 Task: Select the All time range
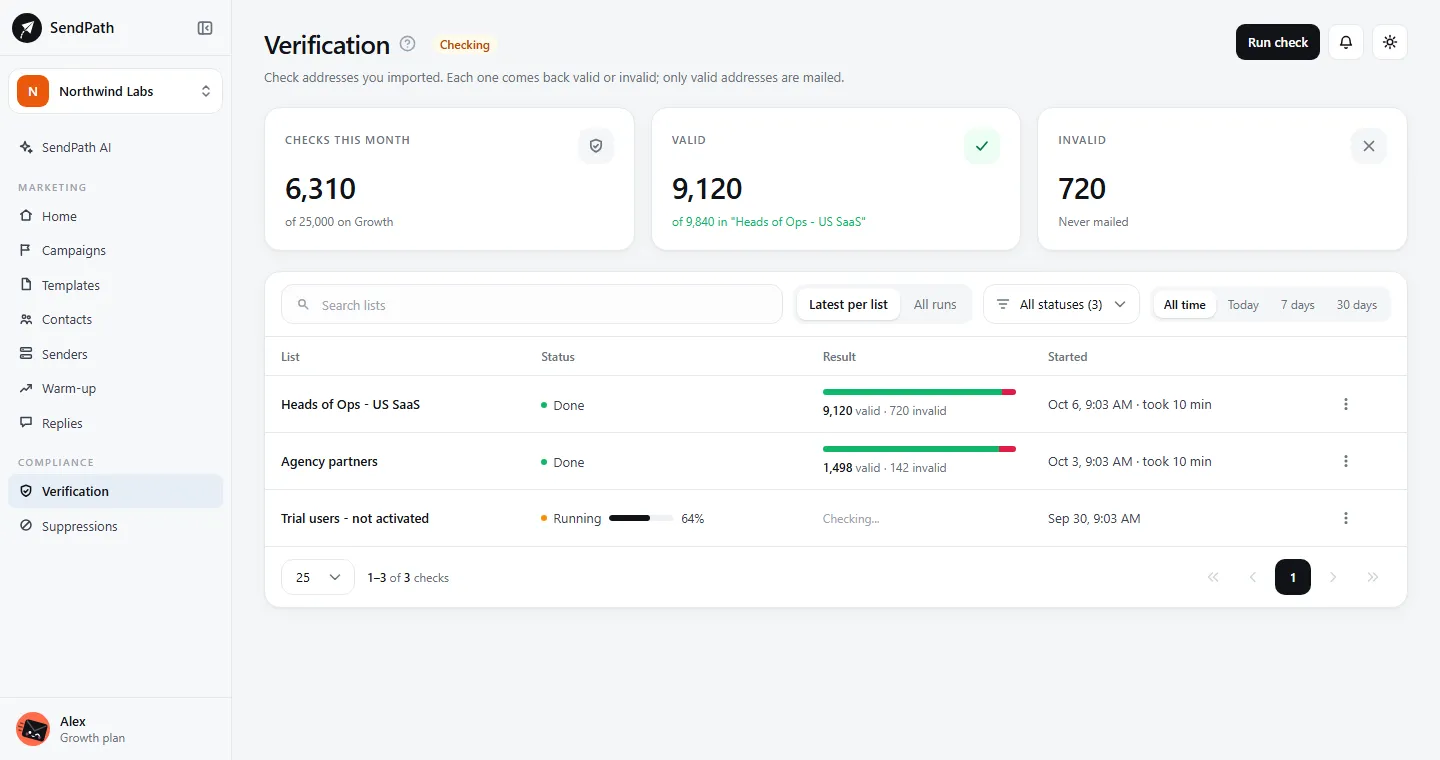tap(1185, 304)
